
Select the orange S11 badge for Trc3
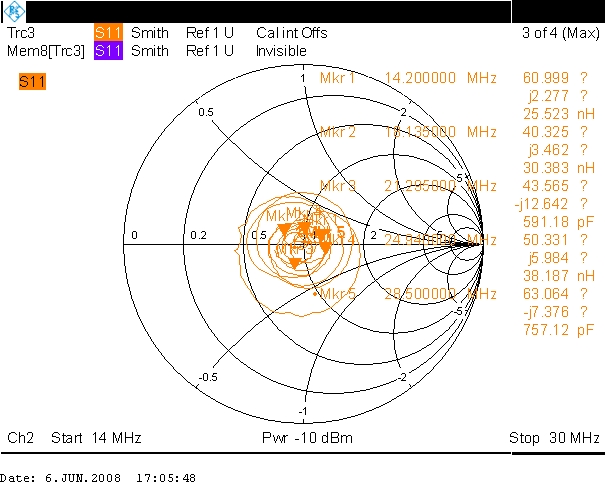pyautogui.click(x=108, y=32)
